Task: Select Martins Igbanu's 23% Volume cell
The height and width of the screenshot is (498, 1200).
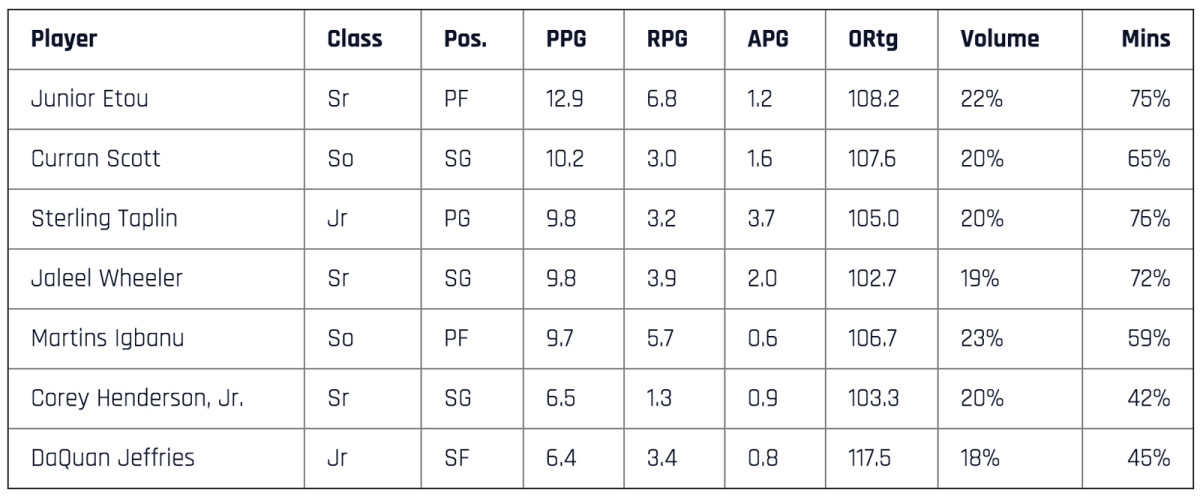Action: [981, 338]
